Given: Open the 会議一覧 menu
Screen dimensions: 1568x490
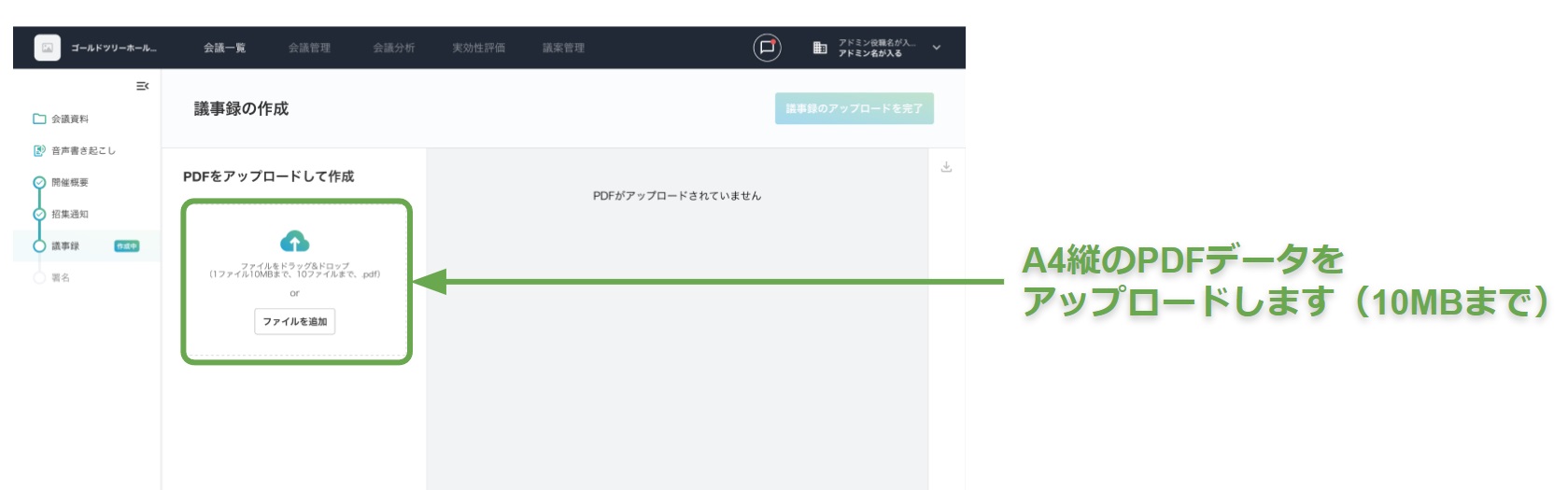Looking at the screenshot, I should [x=224, y=48].
